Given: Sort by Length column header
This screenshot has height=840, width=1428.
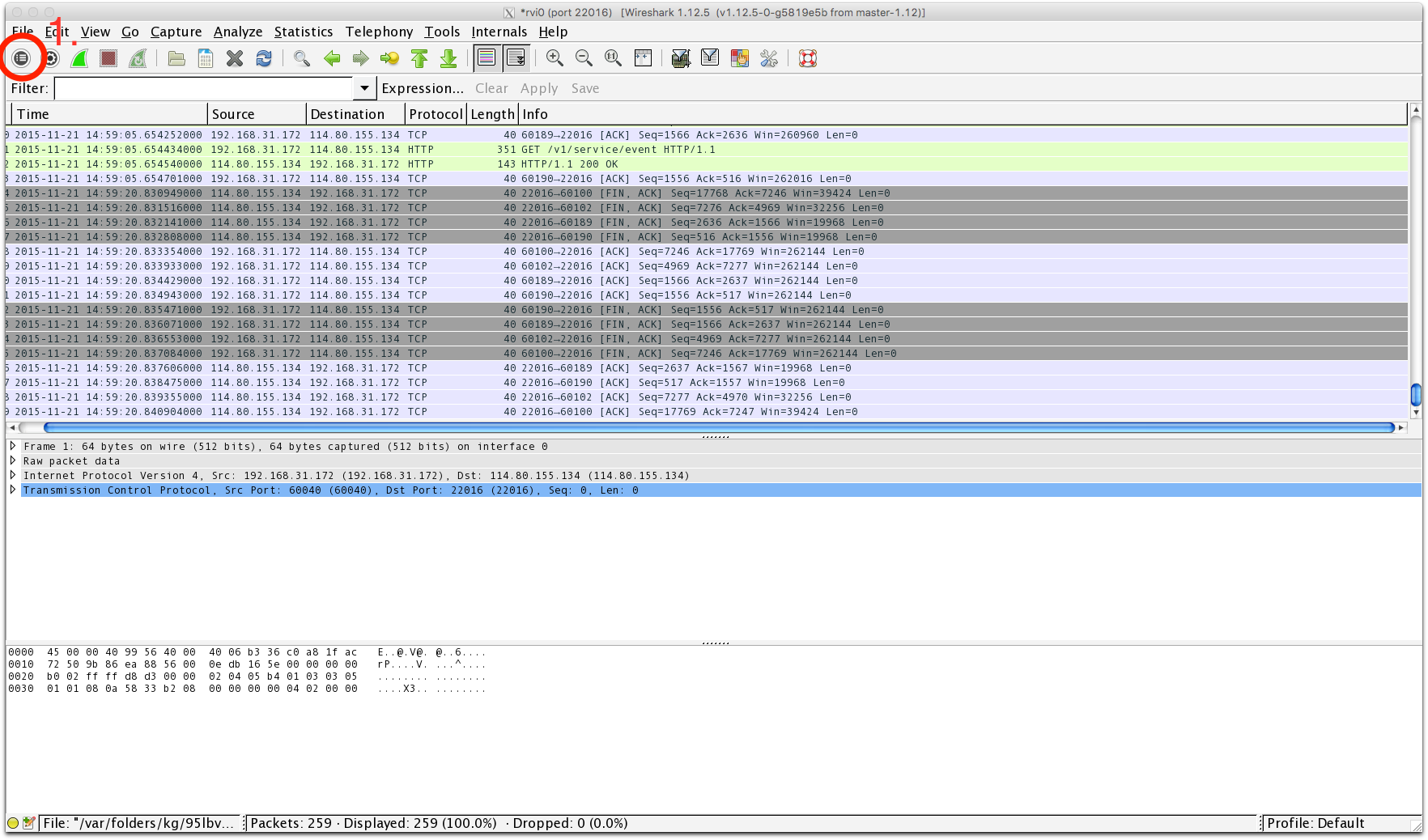Looking at the screenshot, I should coord(492,114).
